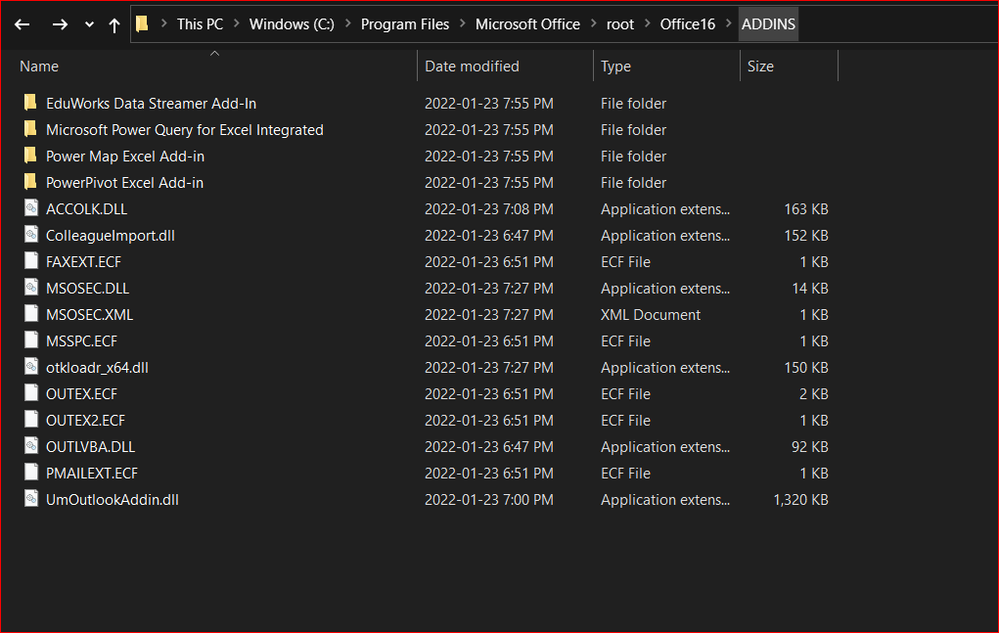Select OUTEX2.ECF file icon
Viewport: 999px width, 633px height.
tap(31, 419)
